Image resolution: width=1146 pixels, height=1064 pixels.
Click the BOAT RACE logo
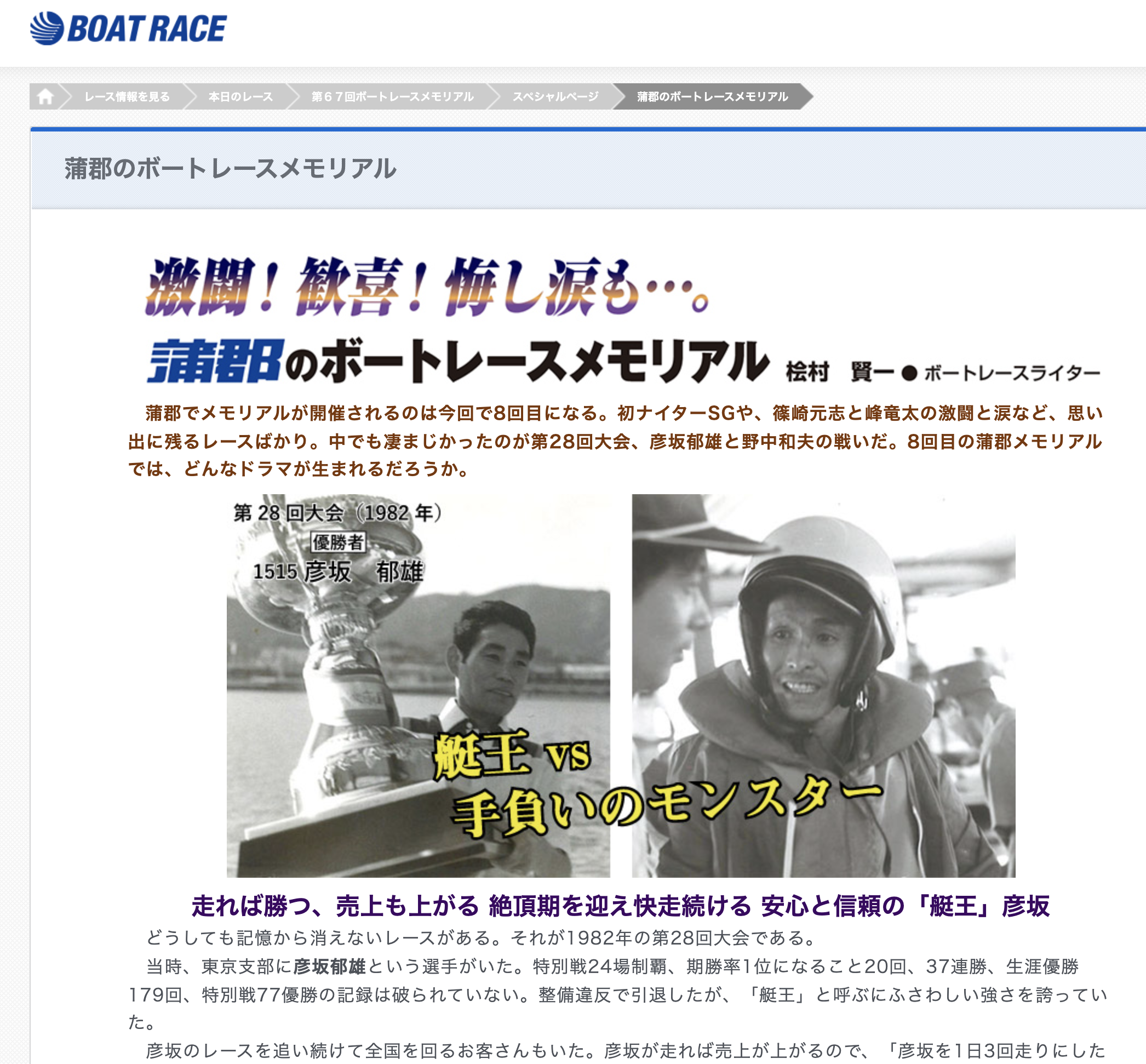pyautogui.click(x=128, y=28)
